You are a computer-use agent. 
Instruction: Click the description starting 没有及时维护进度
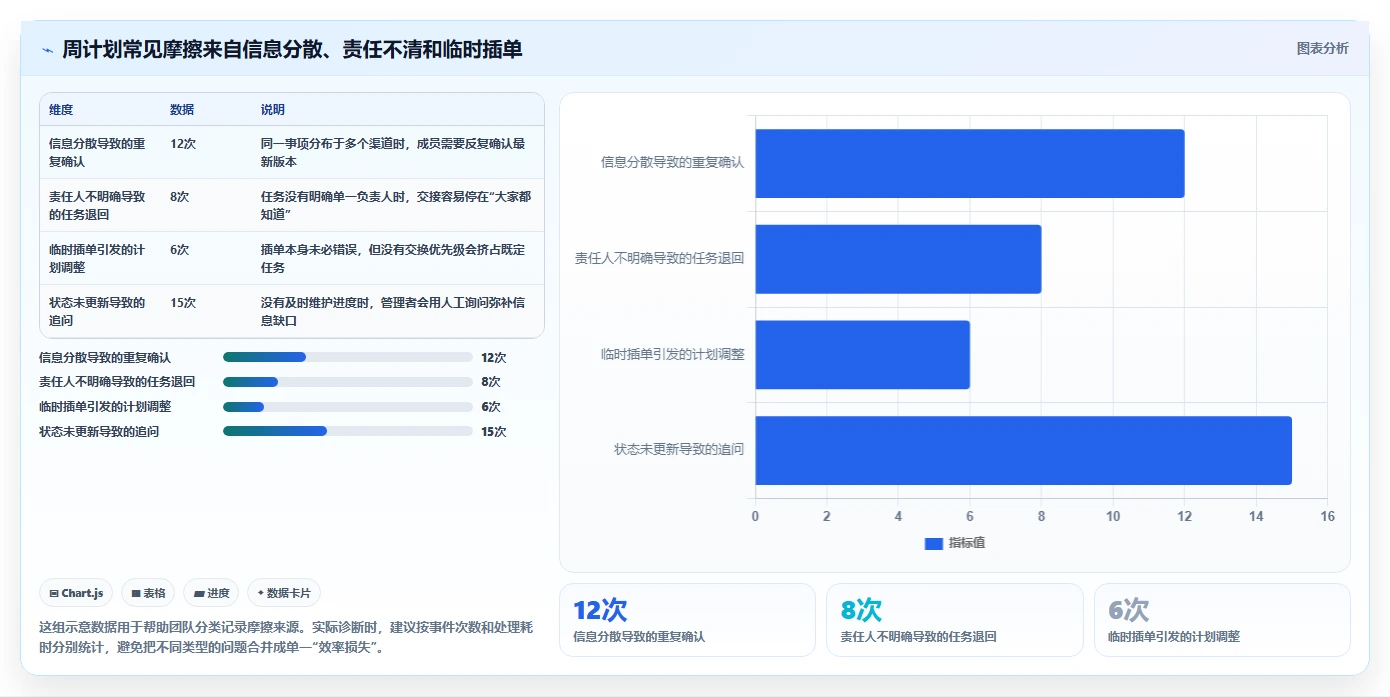pos(393,311)
